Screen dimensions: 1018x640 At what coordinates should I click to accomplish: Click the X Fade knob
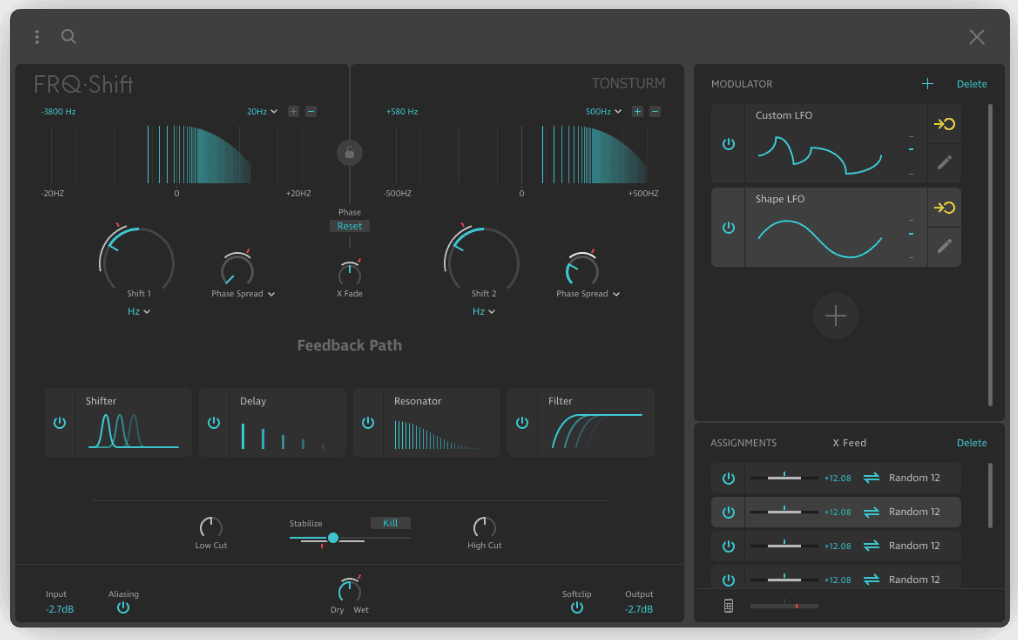click(x=349, y=274)
